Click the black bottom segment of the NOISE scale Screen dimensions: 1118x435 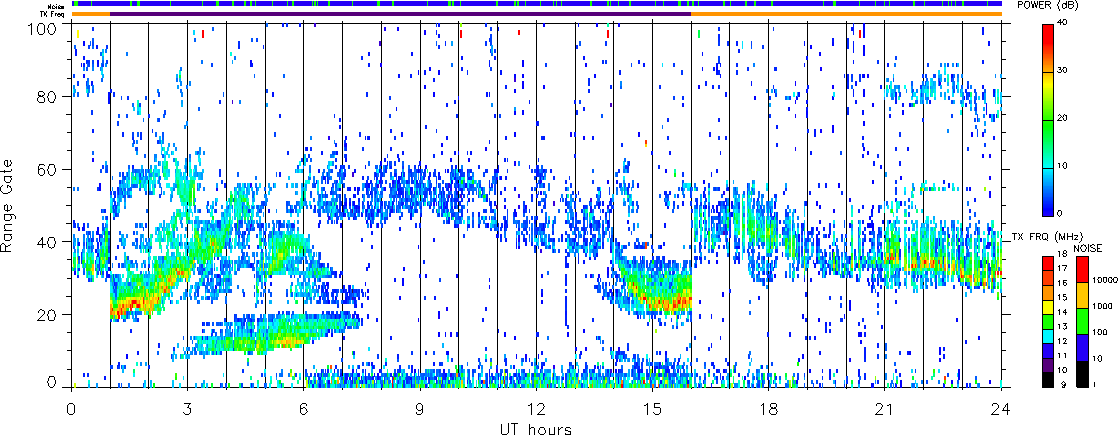pos(1081,374)
